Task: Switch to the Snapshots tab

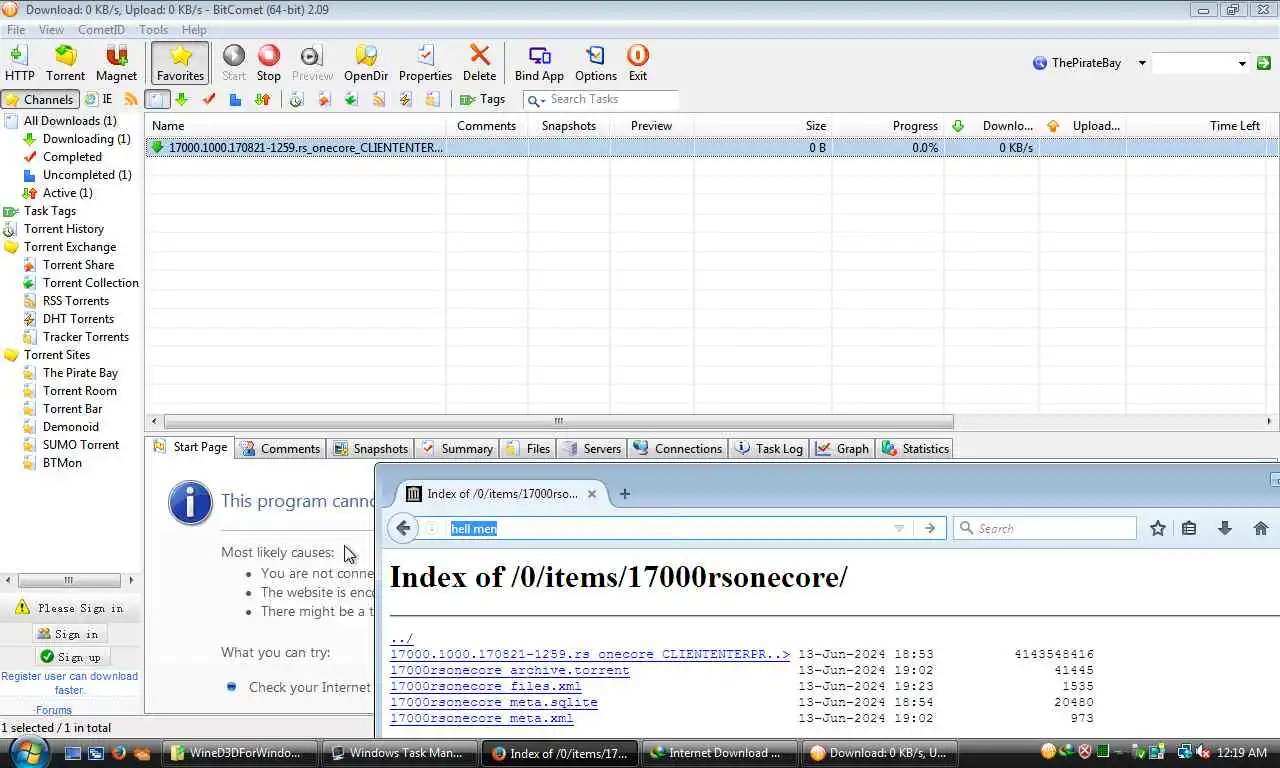Action: tap(370, 449)
